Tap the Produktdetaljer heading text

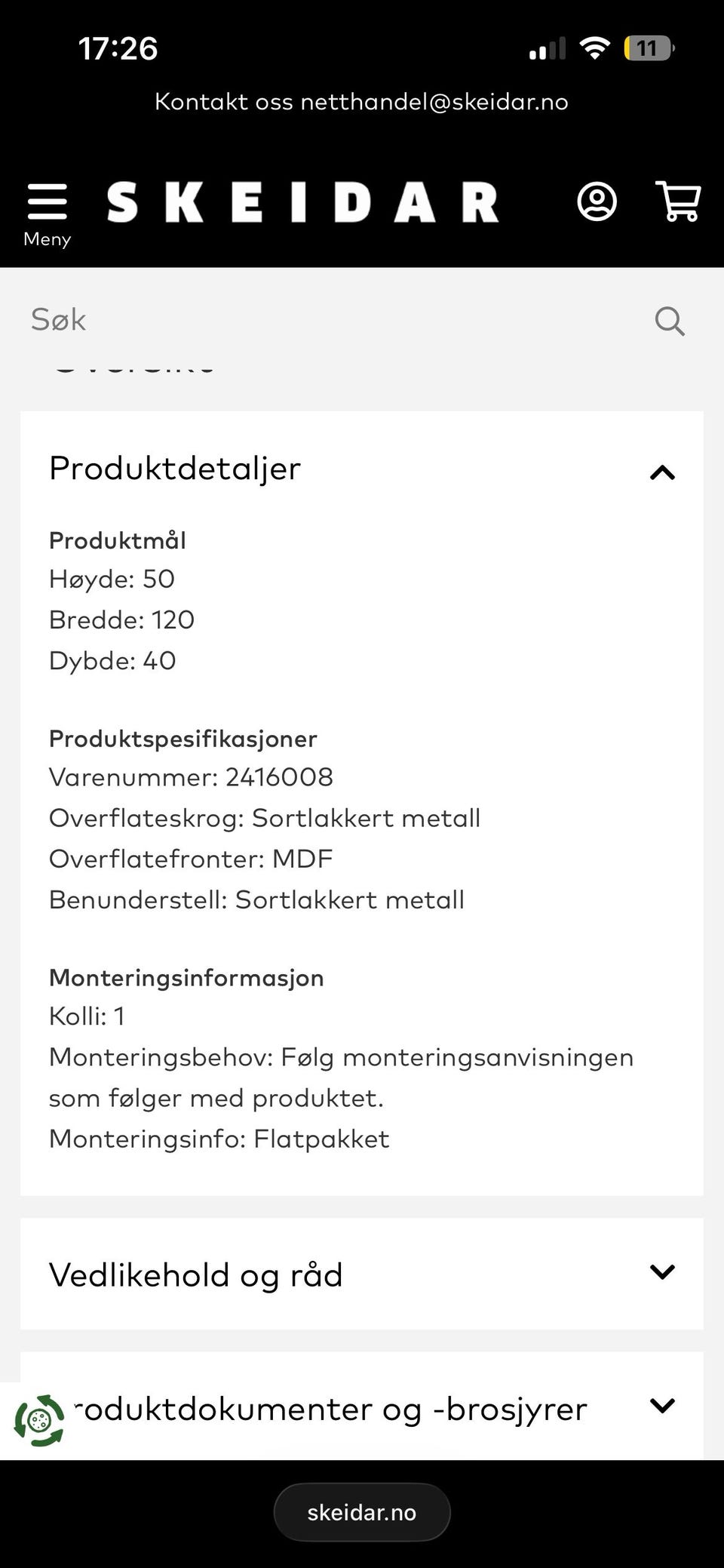[175, 469]
